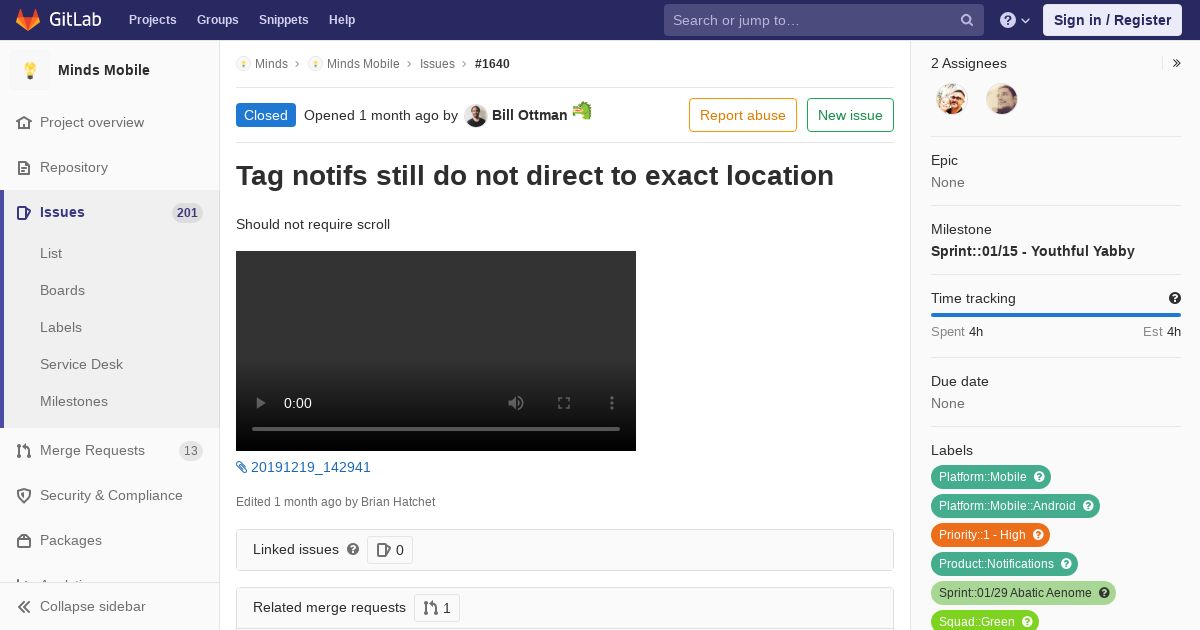Click the Platform::Mobile::Android help icon
Screen dimensions: 1200x630
pos(1088,506)
